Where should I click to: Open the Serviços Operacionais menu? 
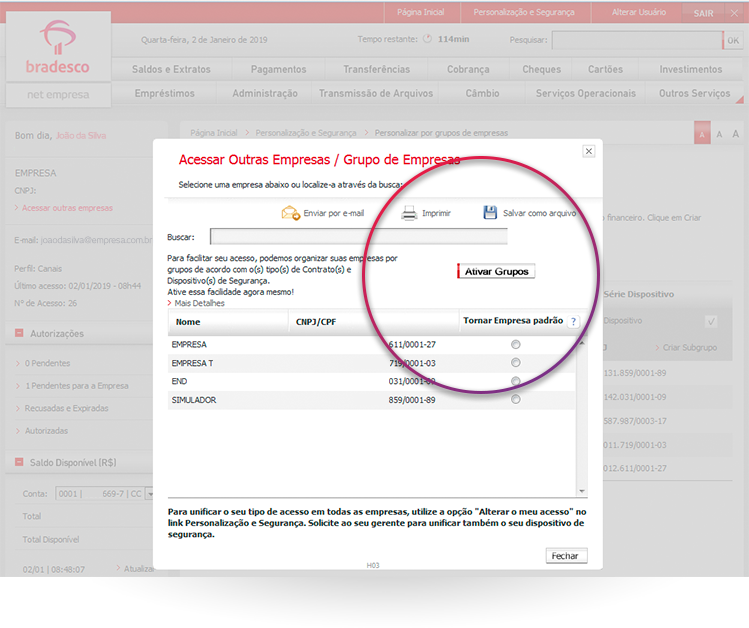586,93
